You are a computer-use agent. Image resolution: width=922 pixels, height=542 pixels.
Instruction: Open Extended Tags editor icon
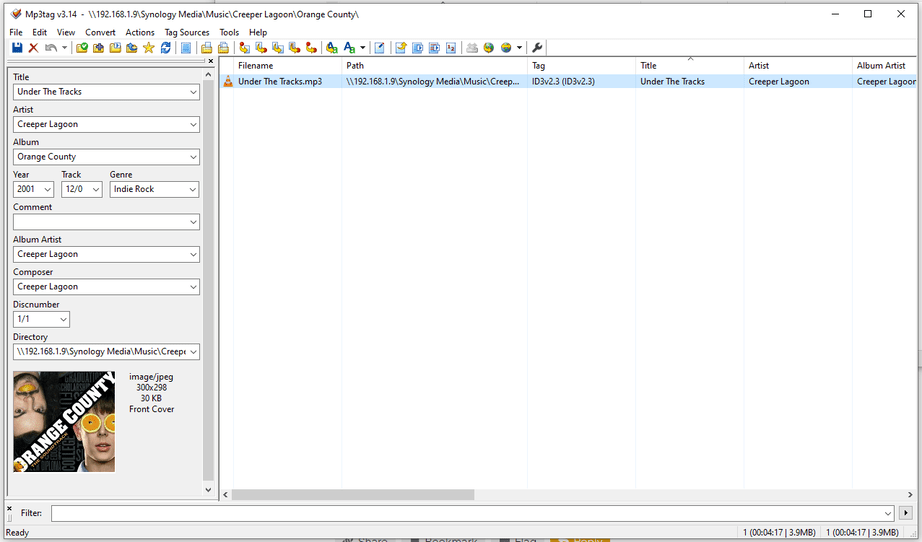click(380, 48)
